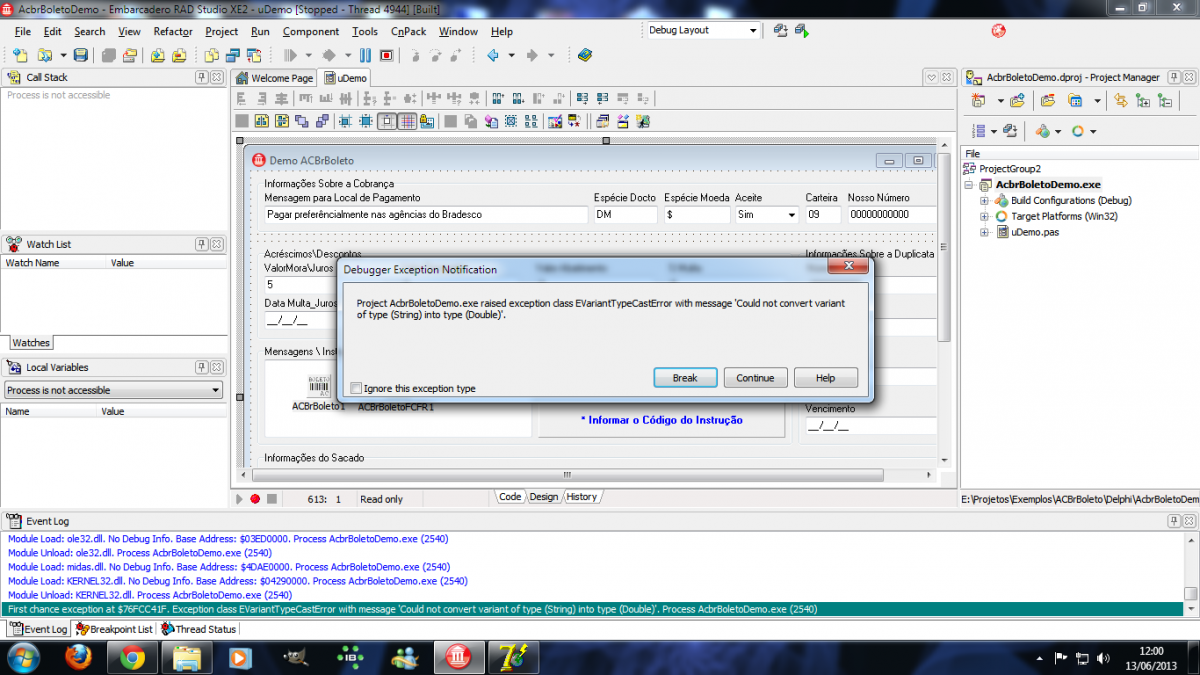Click the Windows Start orb
Screen dimensions: 1200x675
pyautogui.click(x=22, y=657)
